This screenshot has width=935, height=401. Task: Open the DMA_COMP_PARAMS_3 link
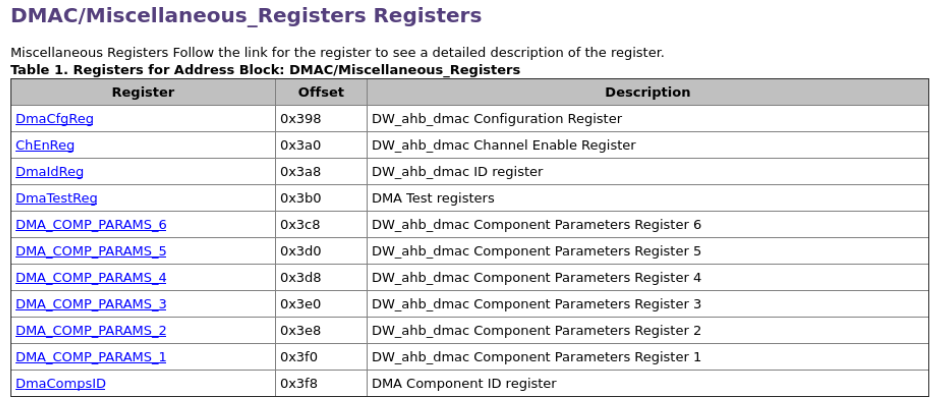91,304
